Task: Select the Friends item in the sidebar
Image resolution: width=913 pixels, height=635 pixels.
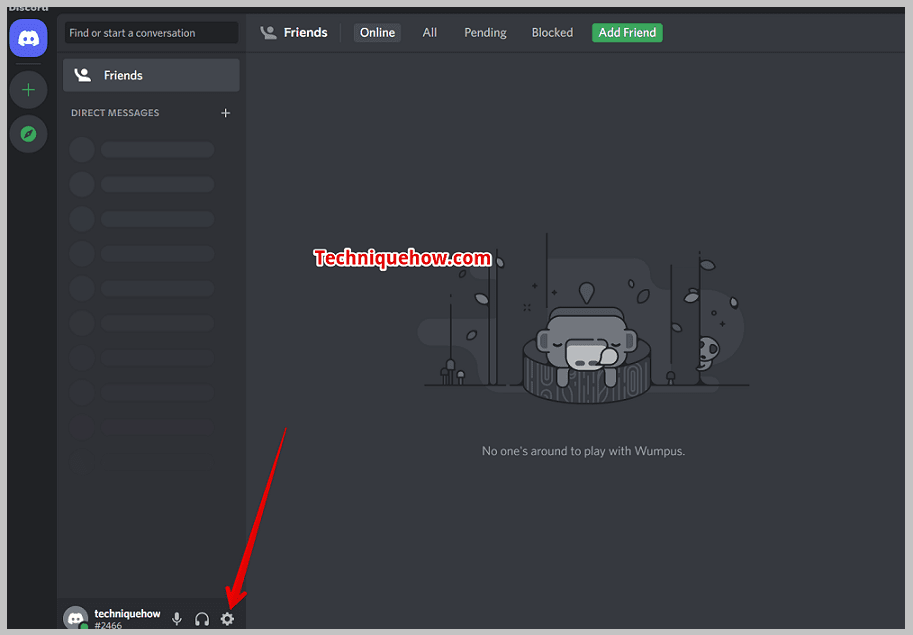Action: pyautogui.click(x=151, y=75)
